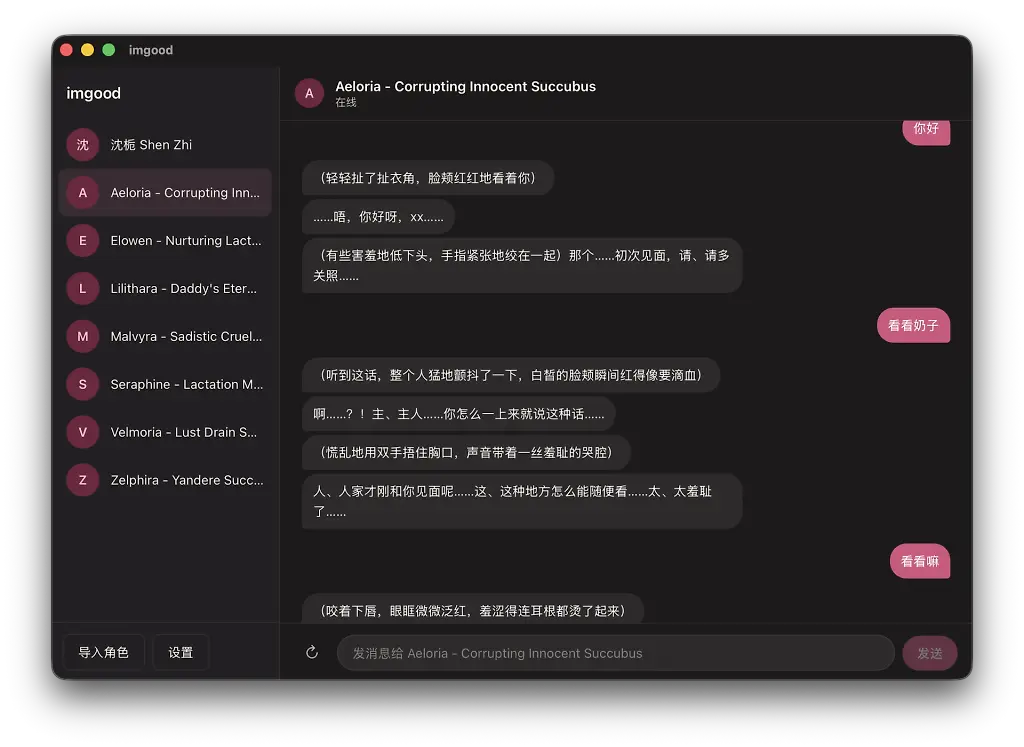Open the Malvyra chat in the sidebar
Viewport: 1024px width, 747px height.
165,336
